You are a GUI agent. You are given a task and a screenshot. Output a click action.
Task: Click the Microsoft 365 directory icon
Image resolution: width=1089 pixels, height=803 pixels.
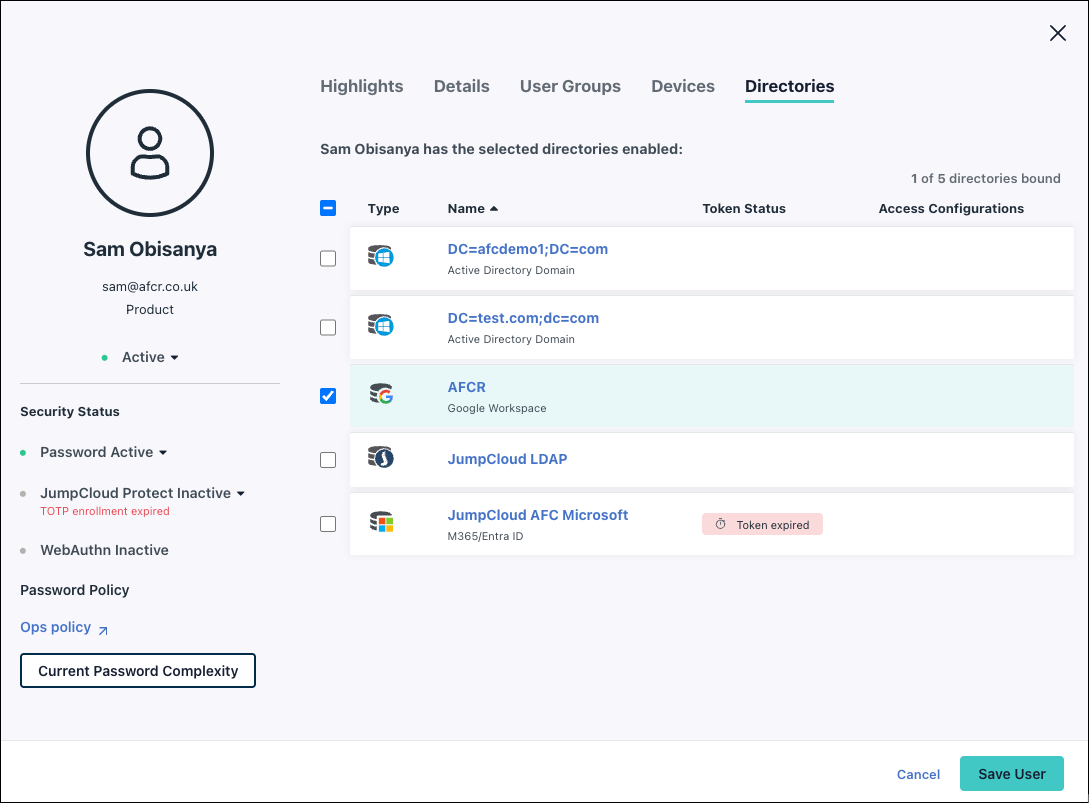(380, 522)
